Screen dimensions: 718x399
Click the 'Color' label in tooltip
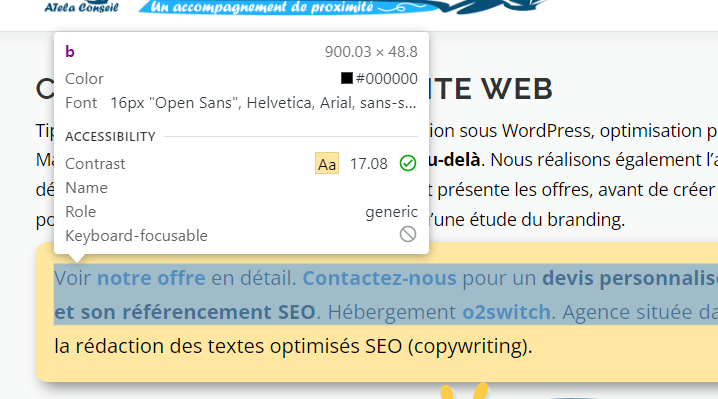pos(84,79)
